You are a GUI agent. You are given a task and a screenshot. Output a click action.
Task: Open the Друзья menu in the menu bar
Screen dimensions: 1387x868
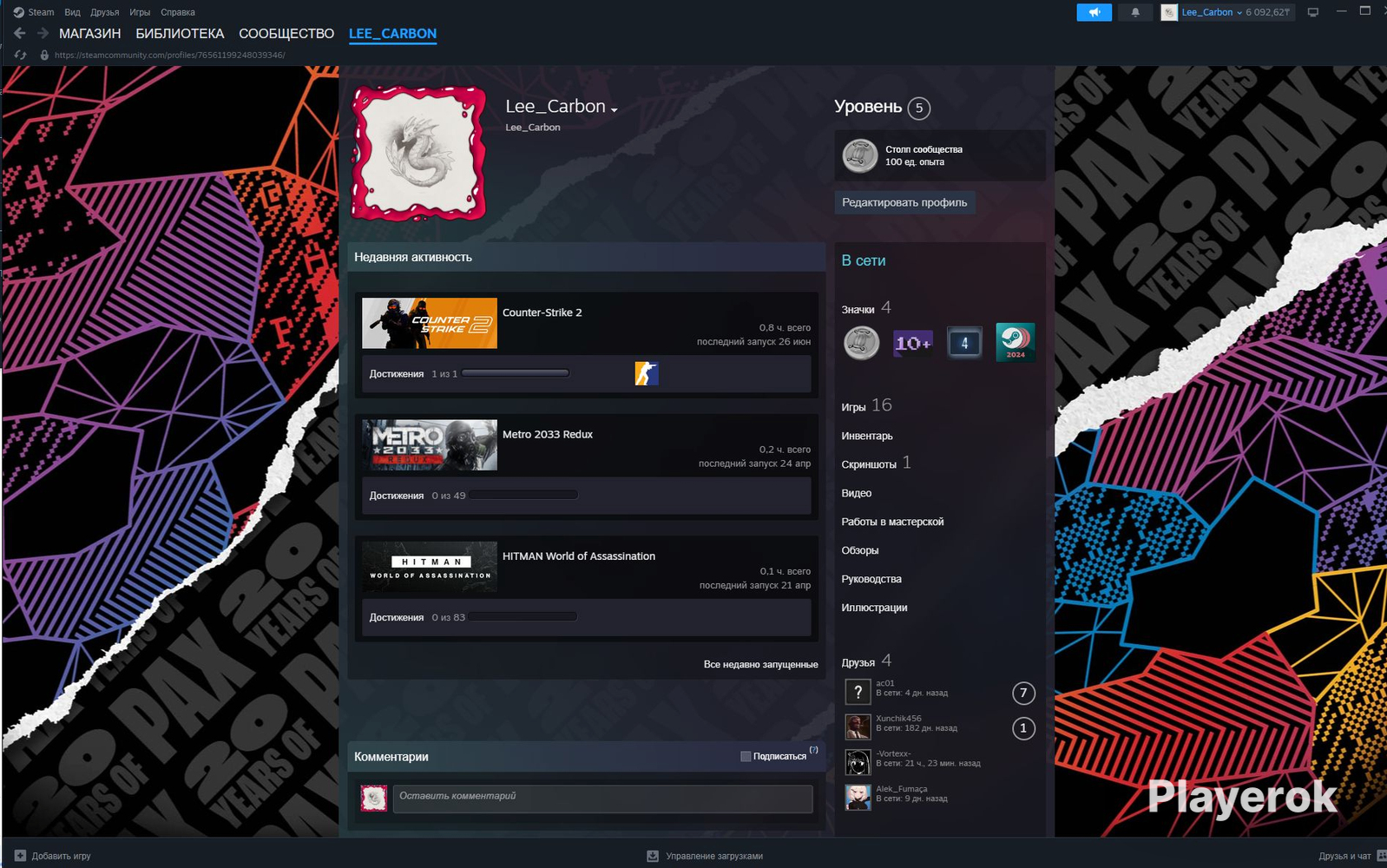(104, 12)
